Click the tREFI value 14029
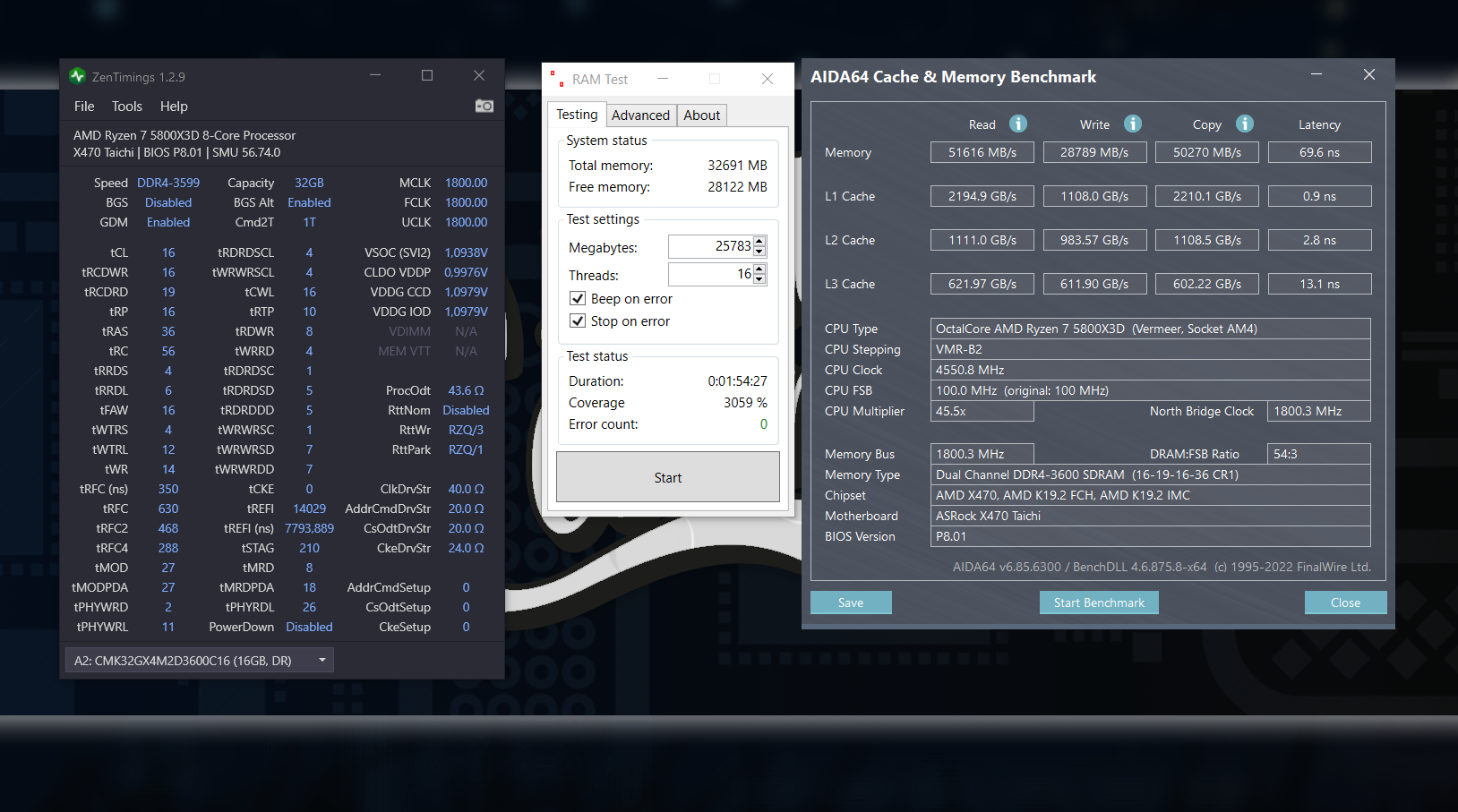 click(x=309, y=509)
